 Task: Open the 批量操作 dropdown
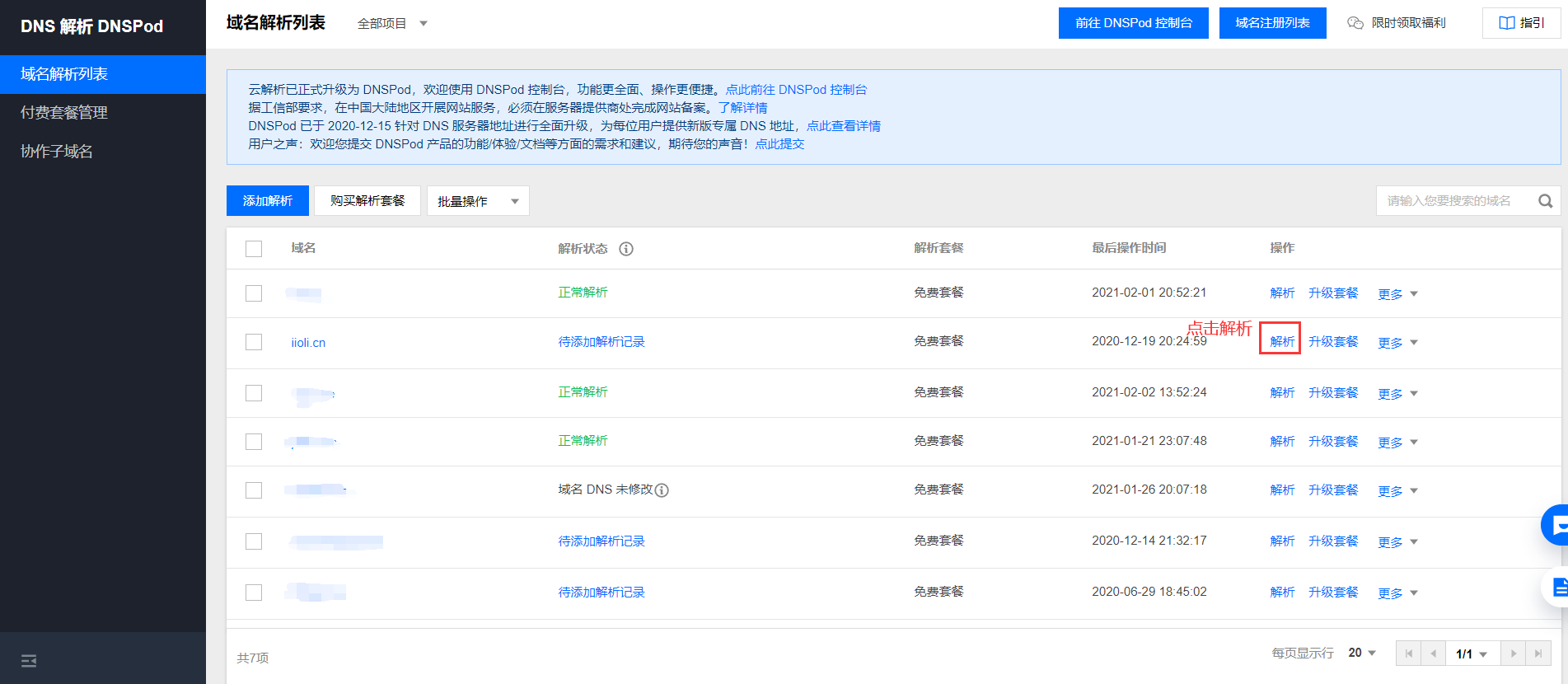click(478, 201)
